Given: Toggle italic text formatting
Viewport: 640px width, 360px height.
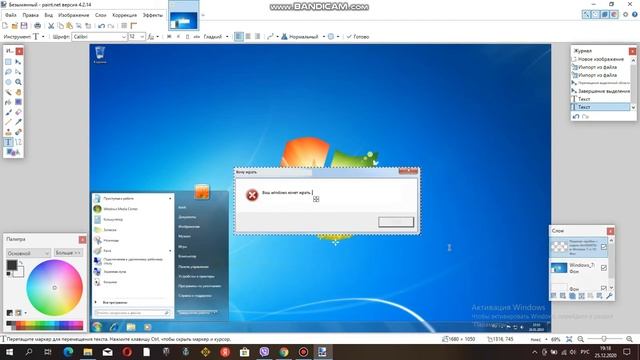Looking at the screenshot, I should 178,37.
